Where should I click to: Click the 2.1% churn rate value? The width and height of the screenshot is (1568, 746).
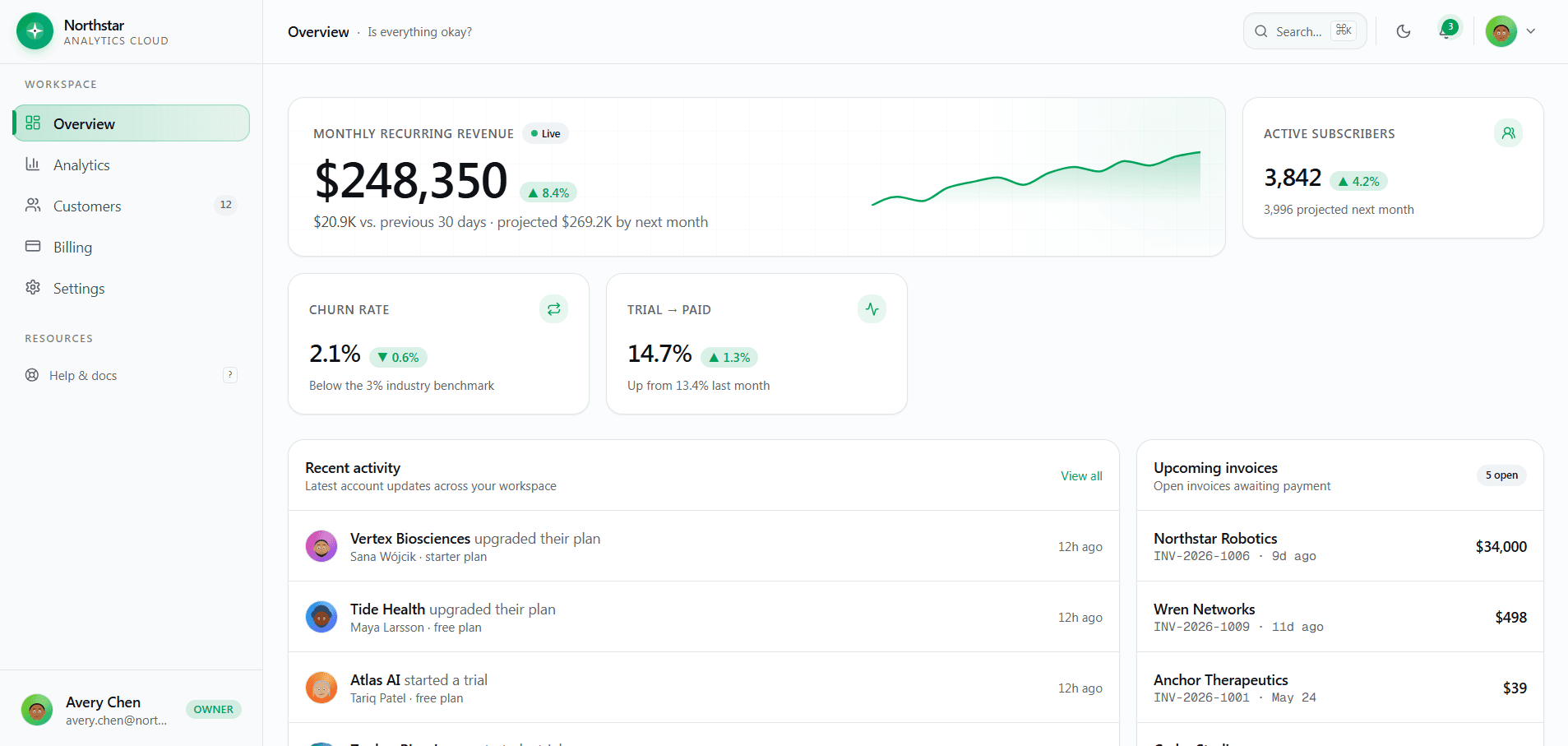335,354
